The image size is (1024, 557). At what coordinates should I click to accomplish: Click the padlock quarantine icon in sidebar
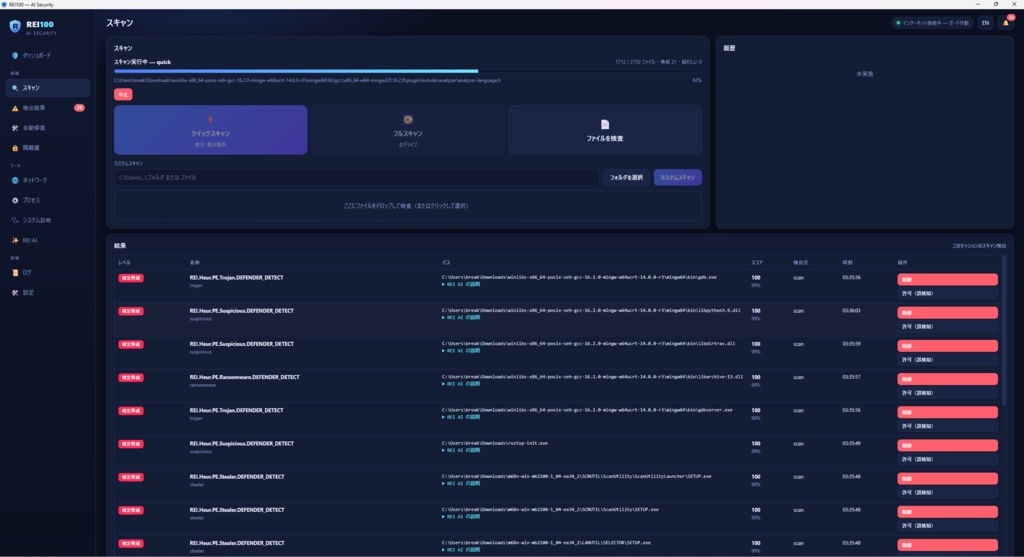tap(15, 148)
